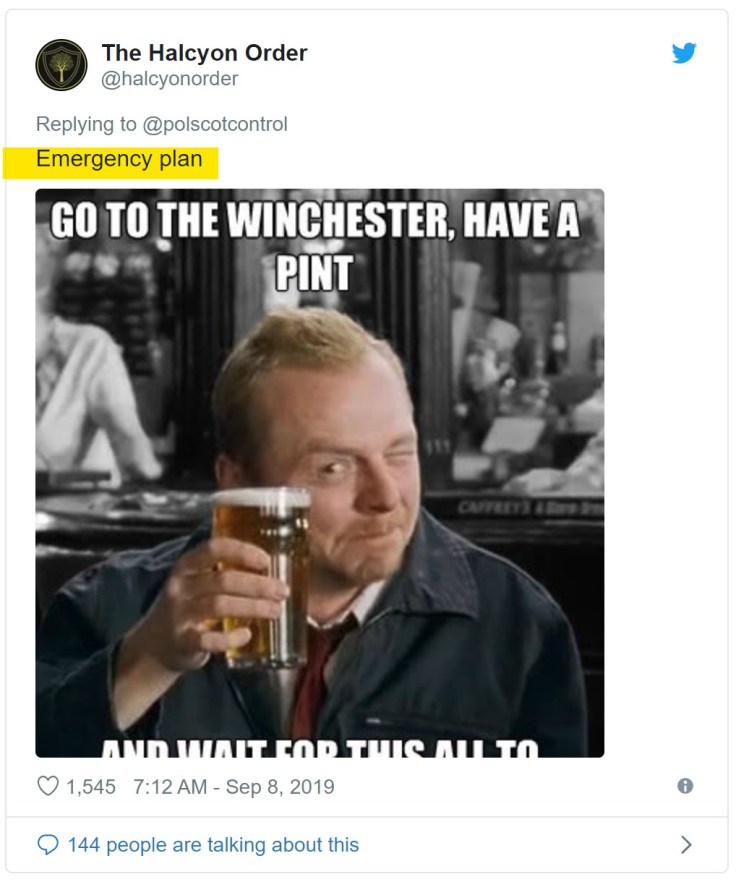736x882 pixels.
Task: Click the cropped bottom caption of the meme
Action: point(318,745)
